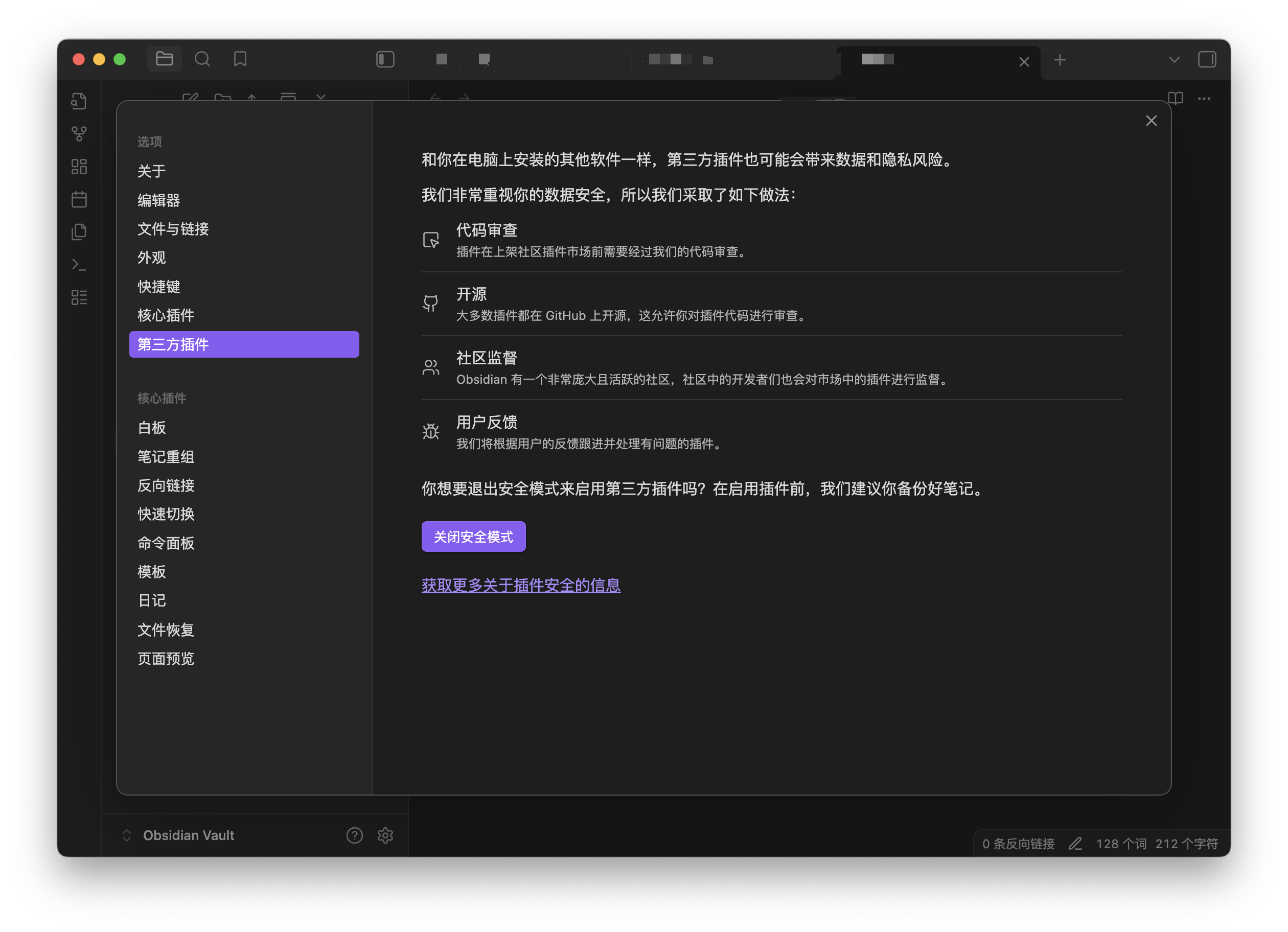Viewport: 1288px width, 932px height.
Task: Click the pencil edit icon in status bar
Action: [1074, 844]
